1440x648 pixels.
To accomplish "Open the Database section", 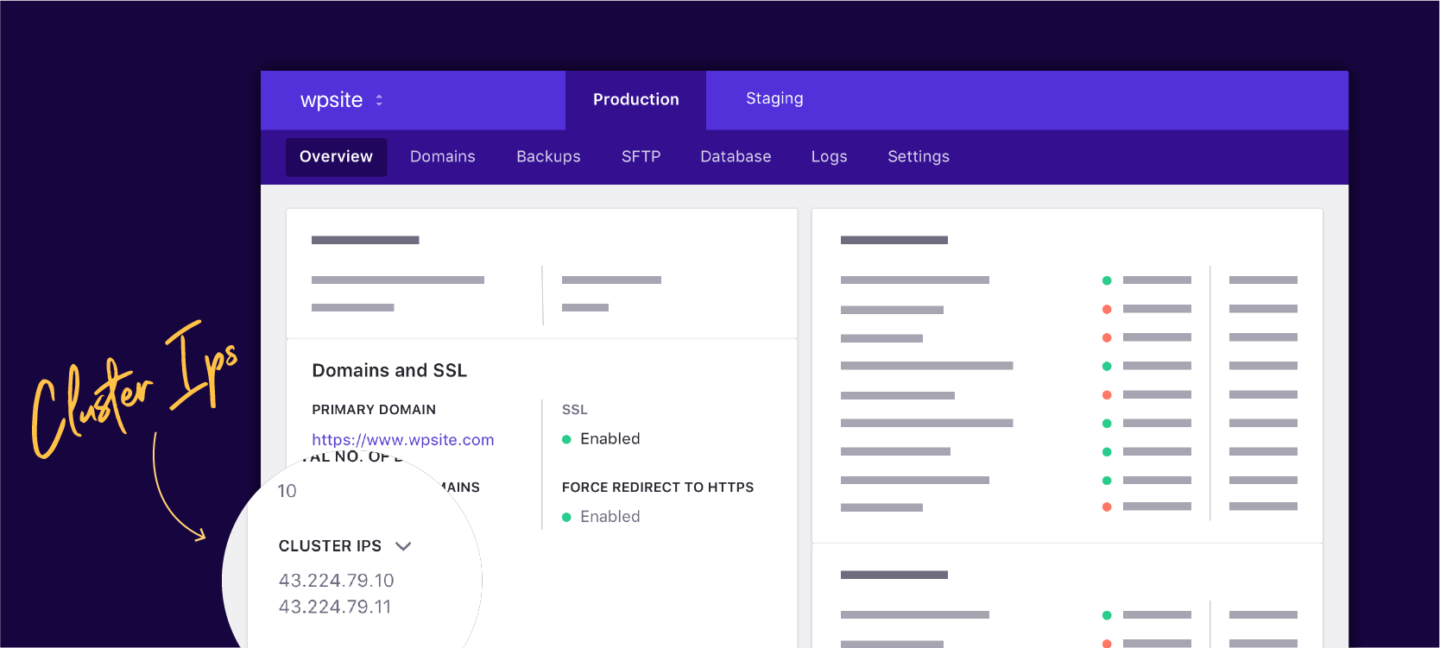I will [x=736, y=156].
